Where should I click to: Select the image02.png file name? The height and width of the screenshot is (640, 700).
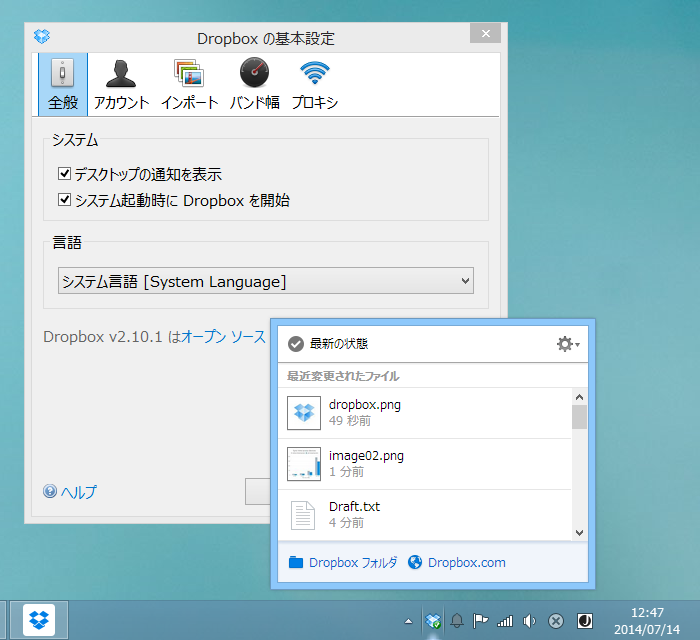[x=366, y=456]
